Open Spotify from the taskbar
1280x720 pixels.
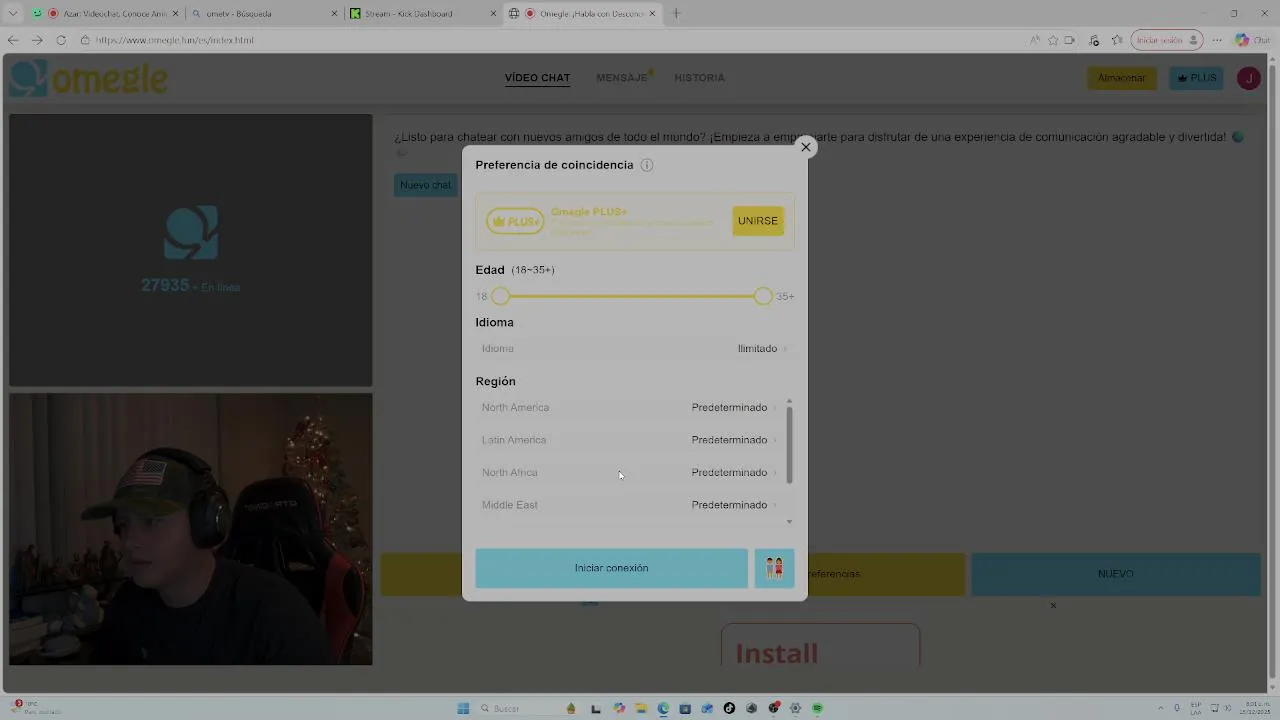817,708
